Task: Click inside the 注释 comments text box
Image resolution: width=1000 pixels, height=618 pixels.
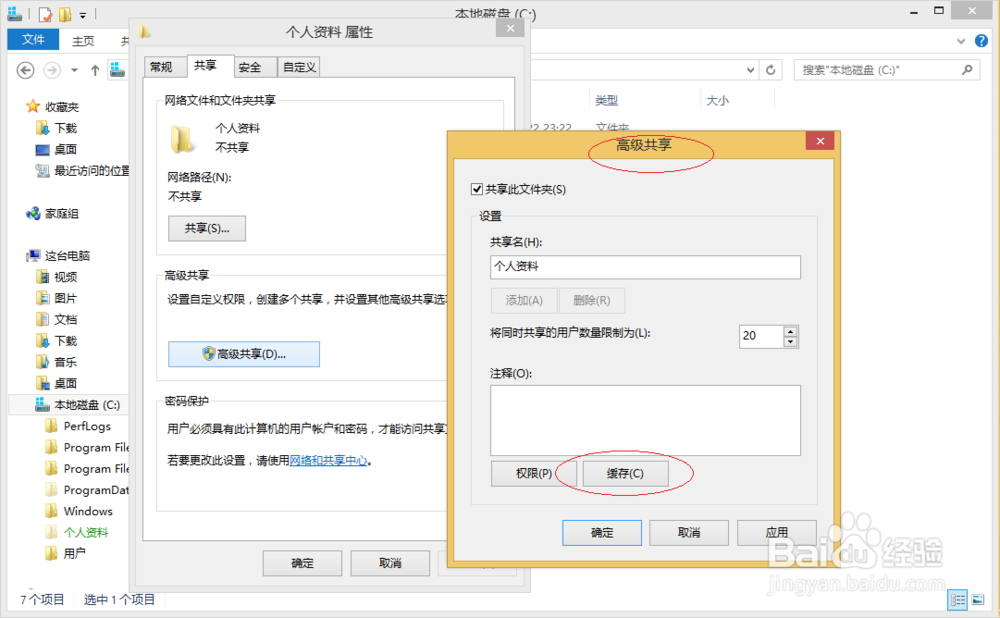Action: point(645,421)
